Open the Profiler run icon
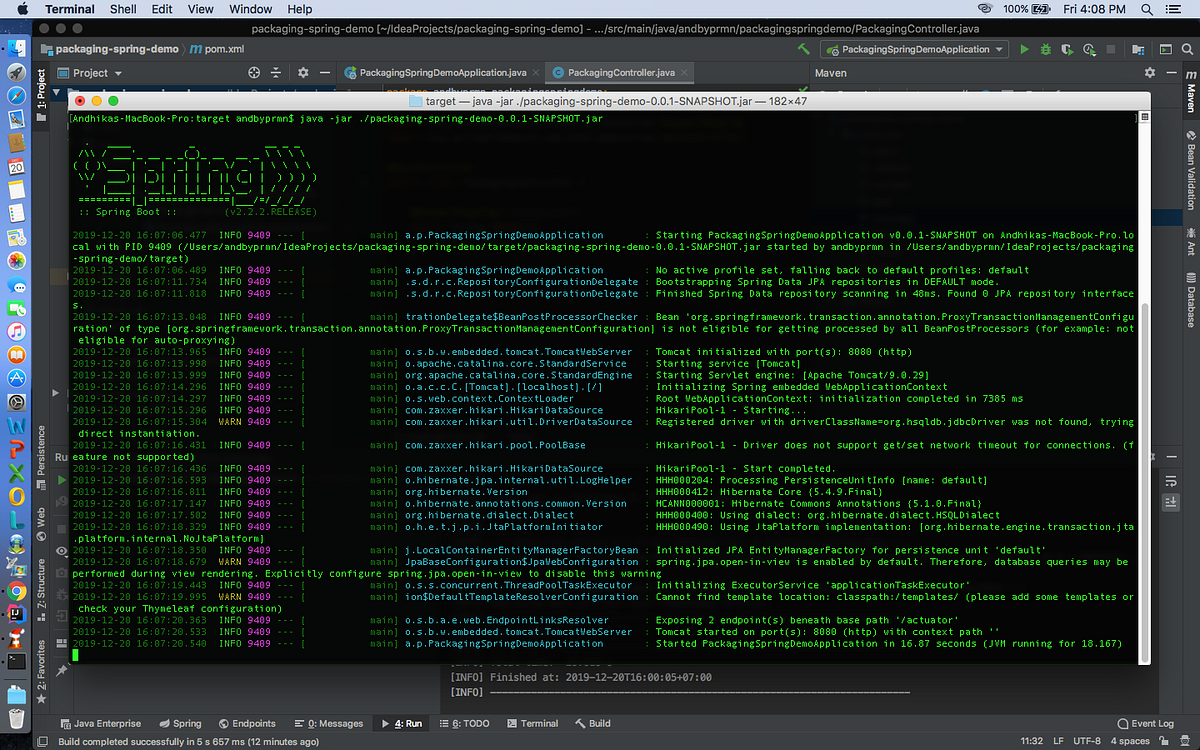Viewport: 1200px width, 750px height. [1089, 48]
